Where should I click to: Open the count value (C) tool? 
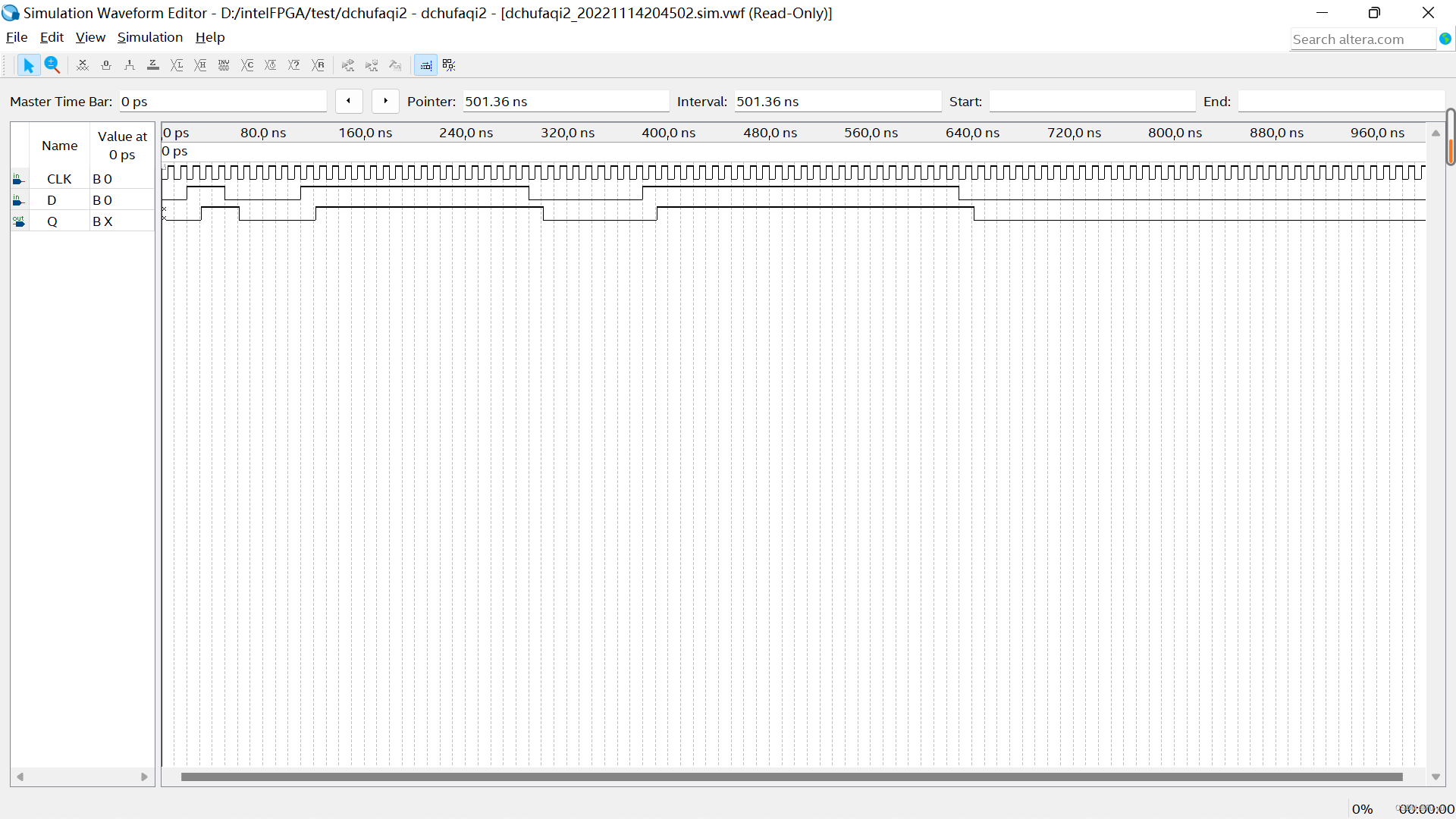click(x=247, y=65)
